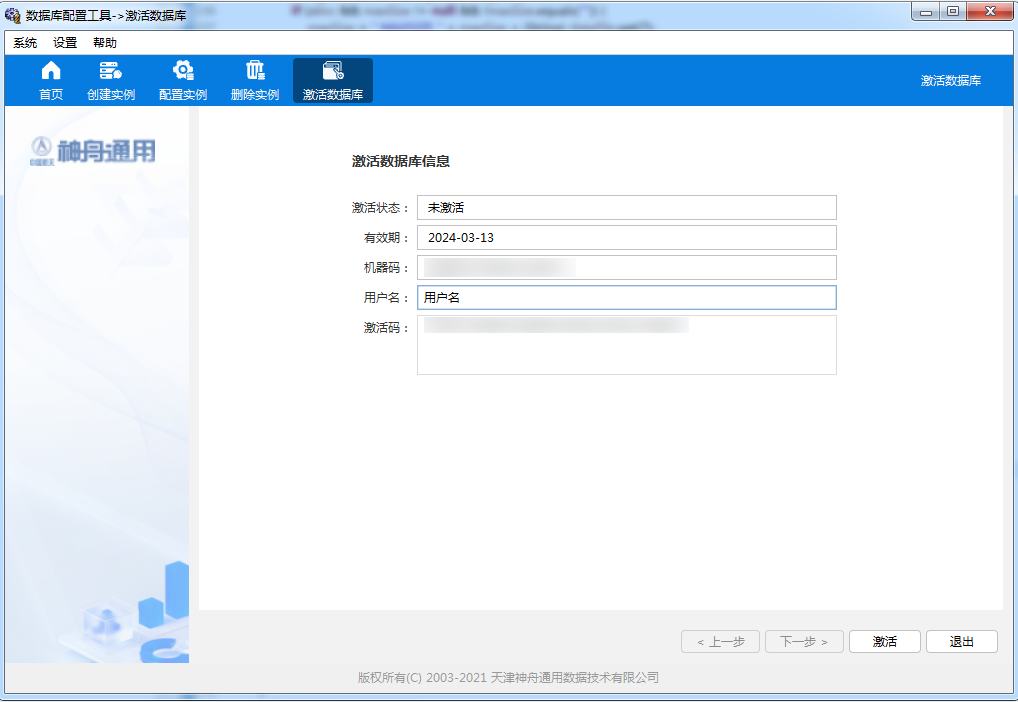
Task: Open the 设置 menu
Action: [65, 43]
